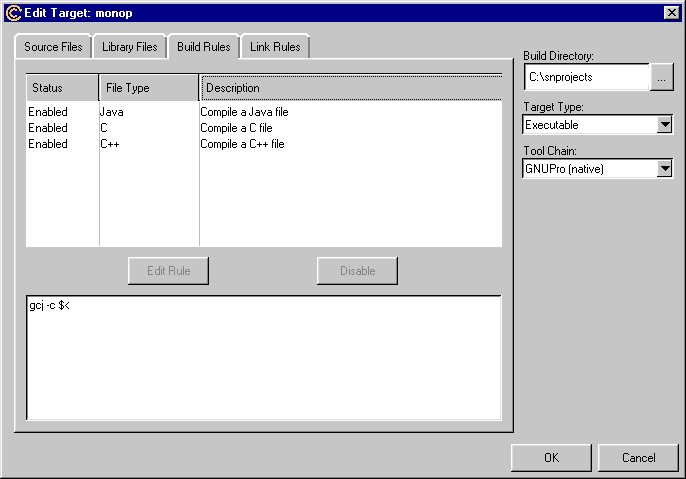Select the Build Rules tab
Screen dimensions: 686x479
204,46
